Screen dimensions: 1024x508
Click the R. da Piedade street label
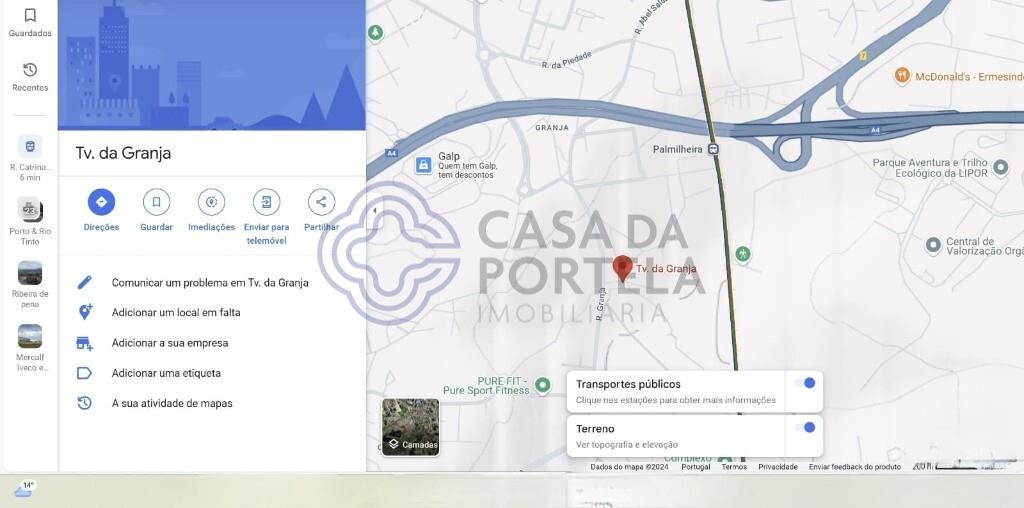tap(566, 60)
